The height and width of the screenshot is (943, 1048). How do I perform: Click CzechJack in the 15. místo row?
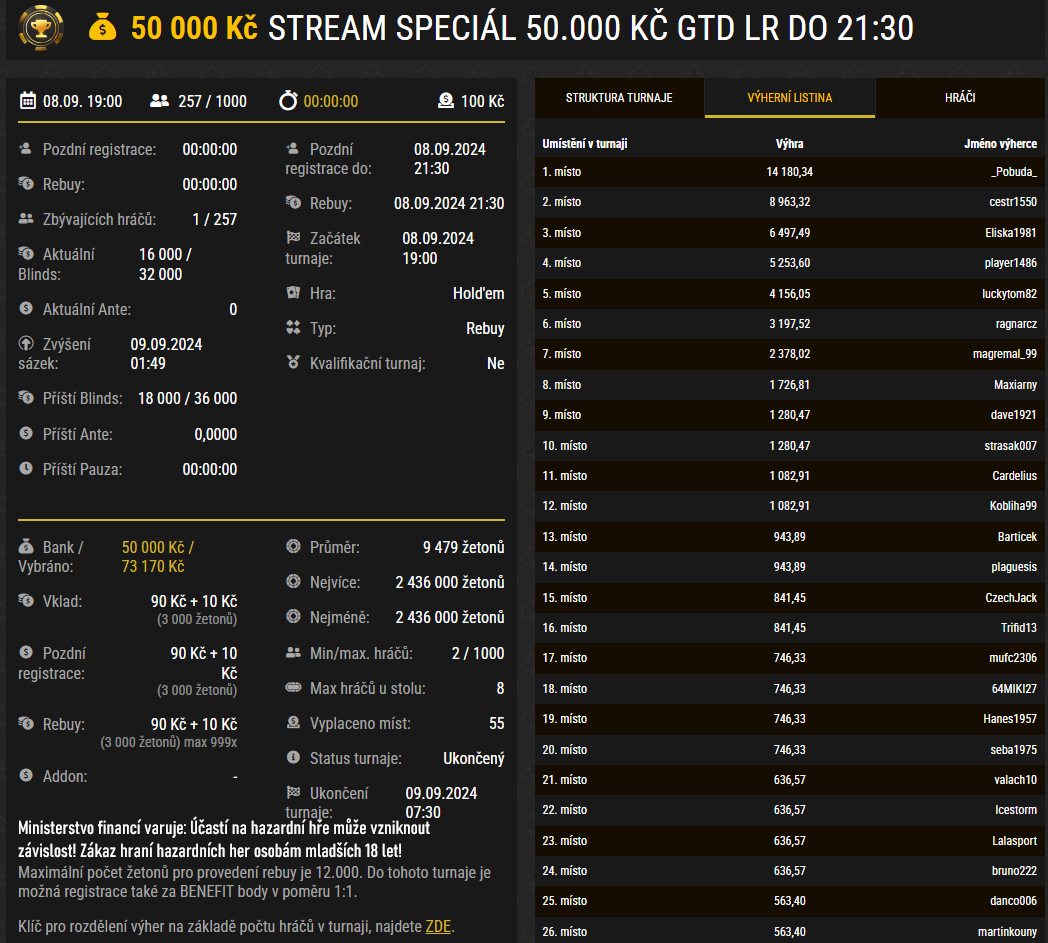[1011, 597]
